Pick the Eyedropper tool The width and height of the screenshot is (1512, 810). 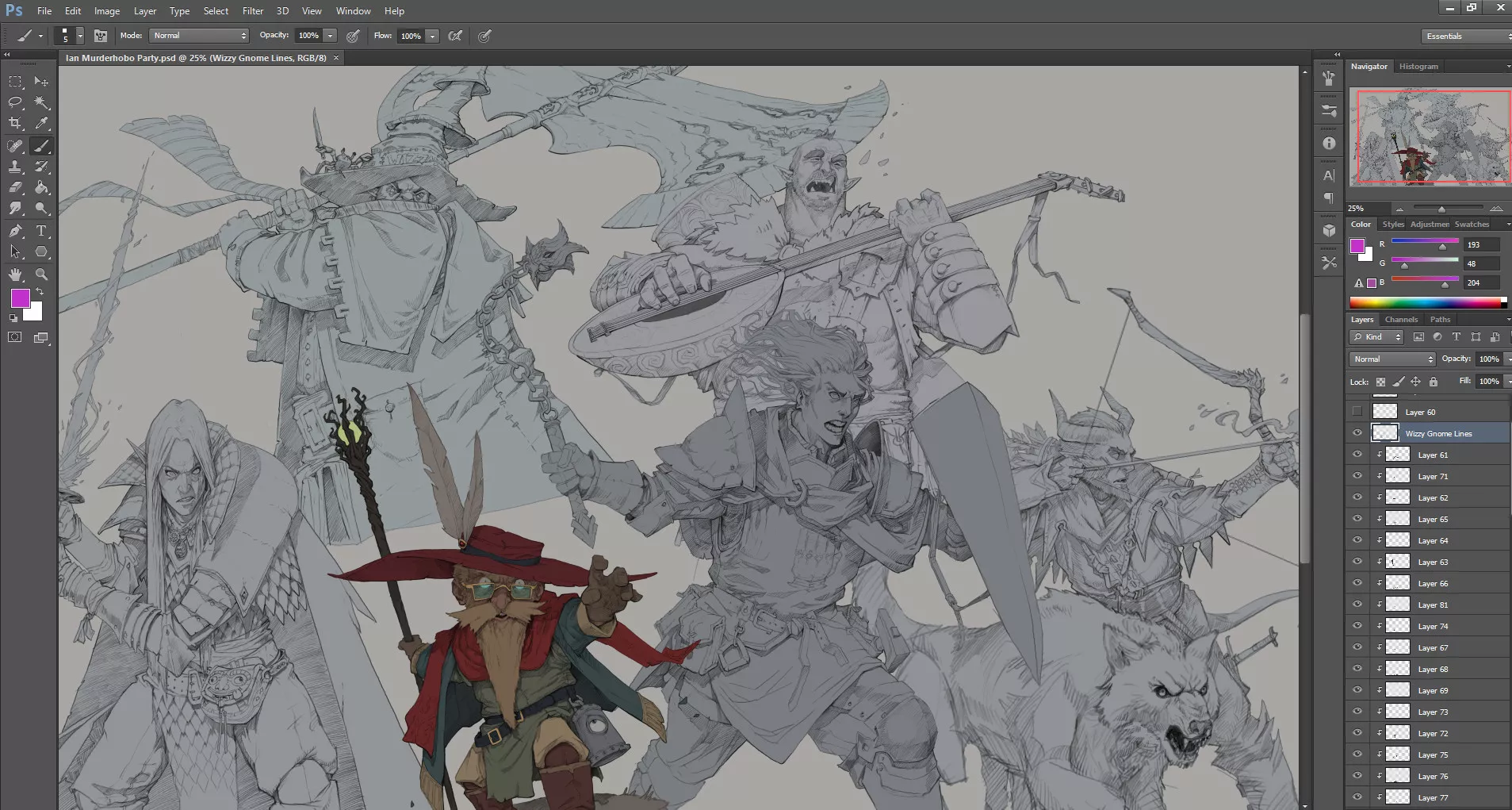42,123
